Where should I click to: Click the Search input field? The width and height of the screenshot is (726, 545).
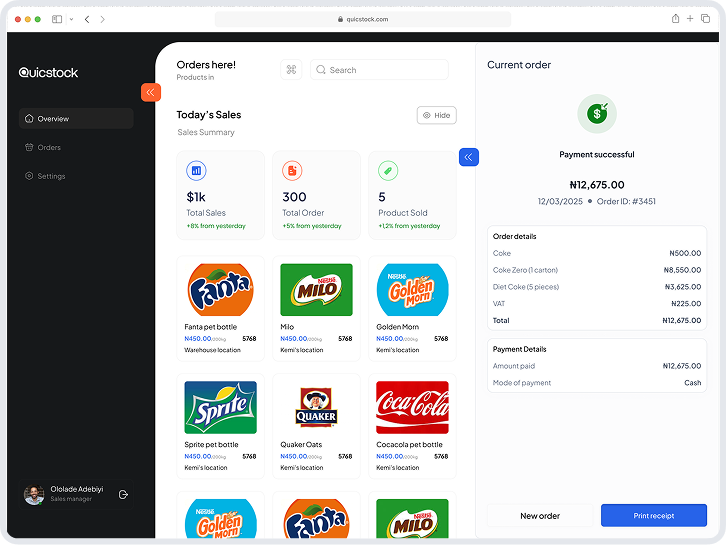379,70
